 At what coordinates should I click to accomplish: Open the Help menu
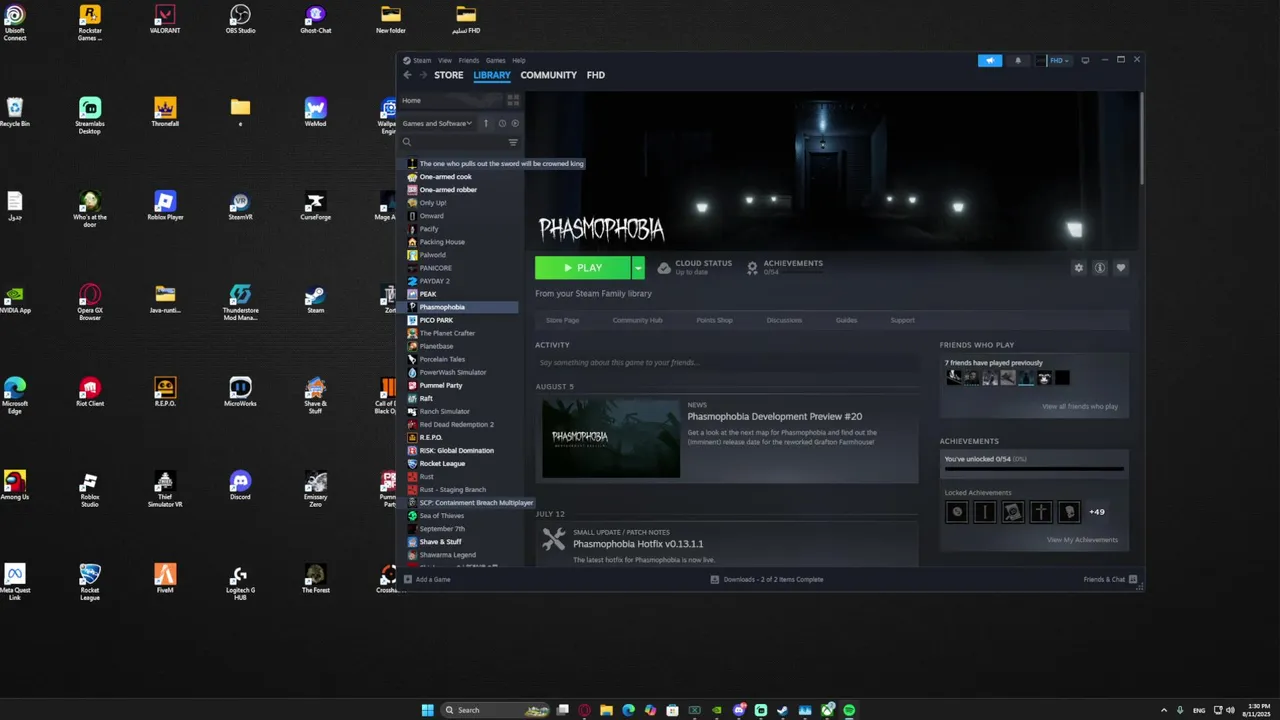click(518, 60)
